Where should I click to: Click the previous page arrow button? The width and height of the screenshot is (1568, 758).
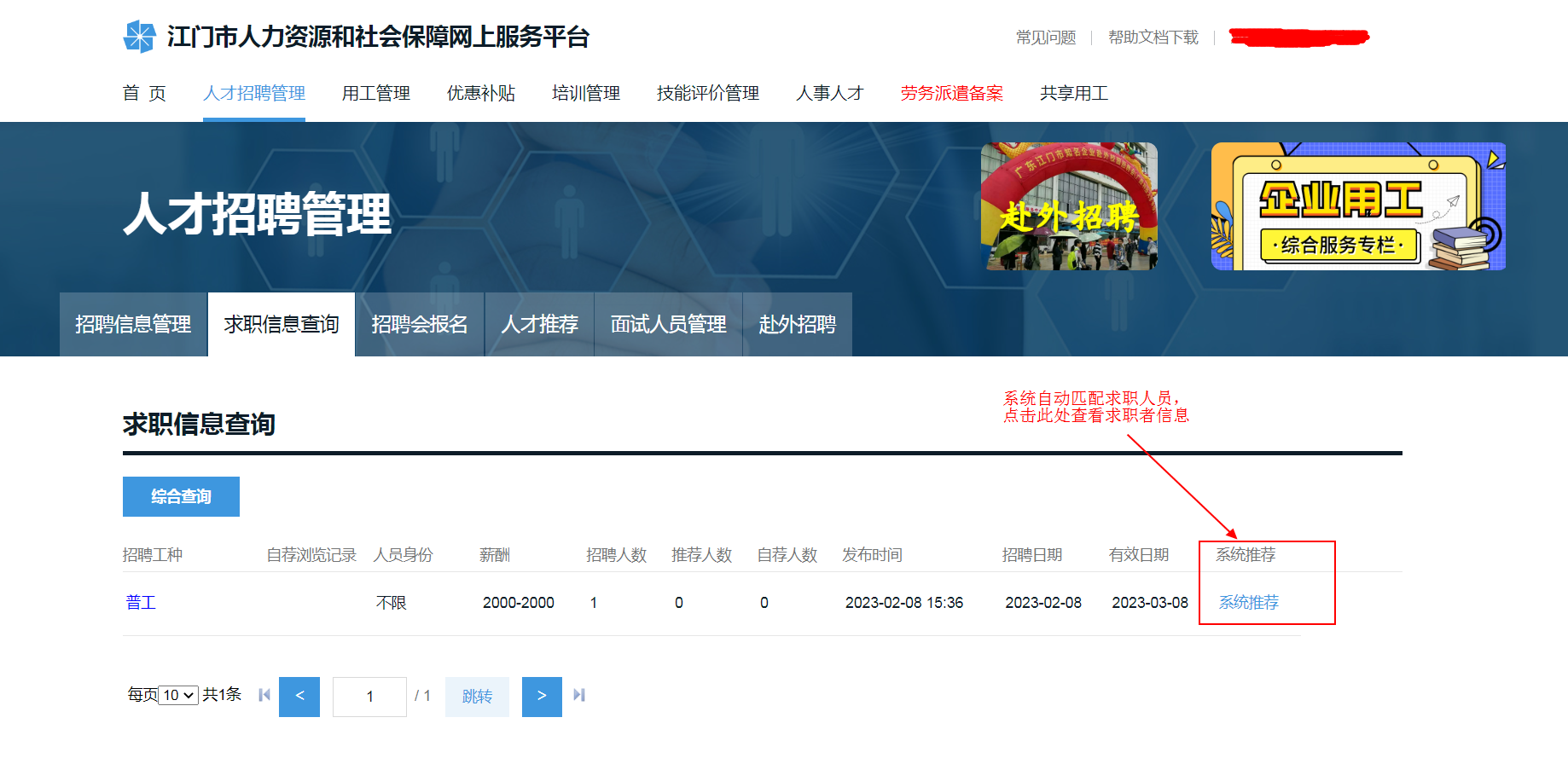(299, 697)
